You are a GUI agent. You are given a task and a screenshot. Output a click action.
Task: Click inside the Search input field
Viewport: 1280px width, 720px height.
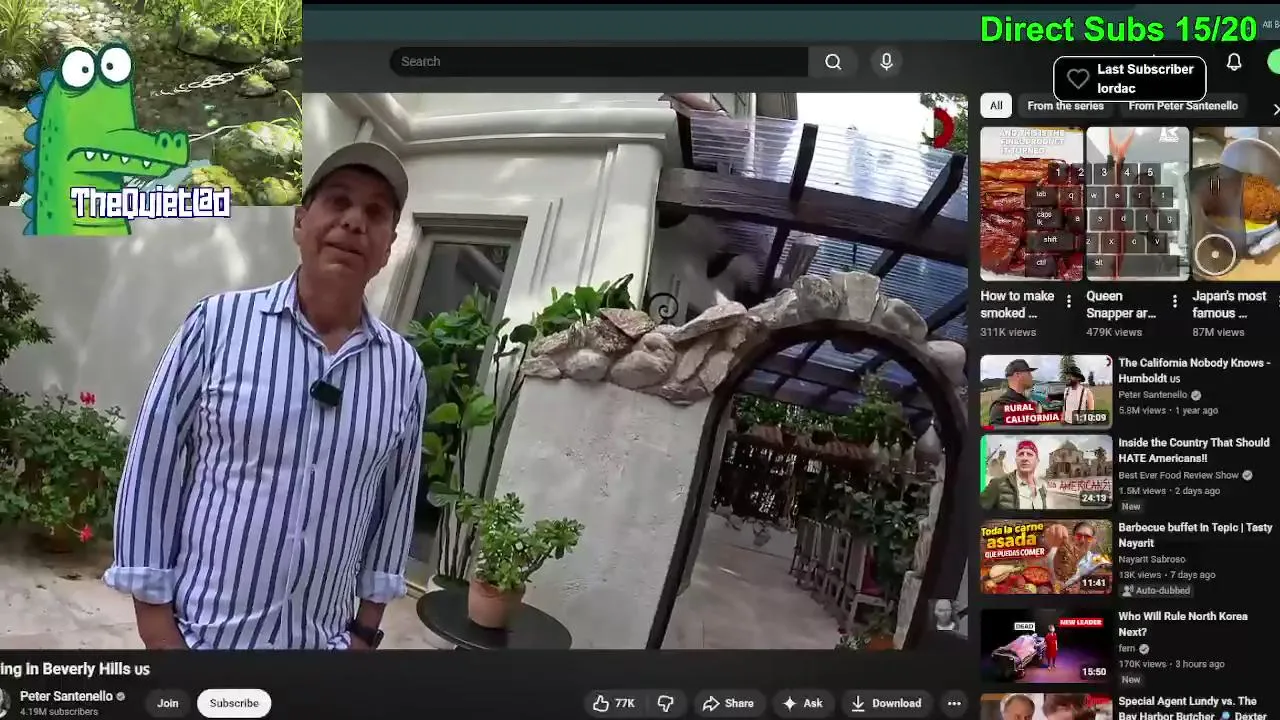(x=598, y=62)
